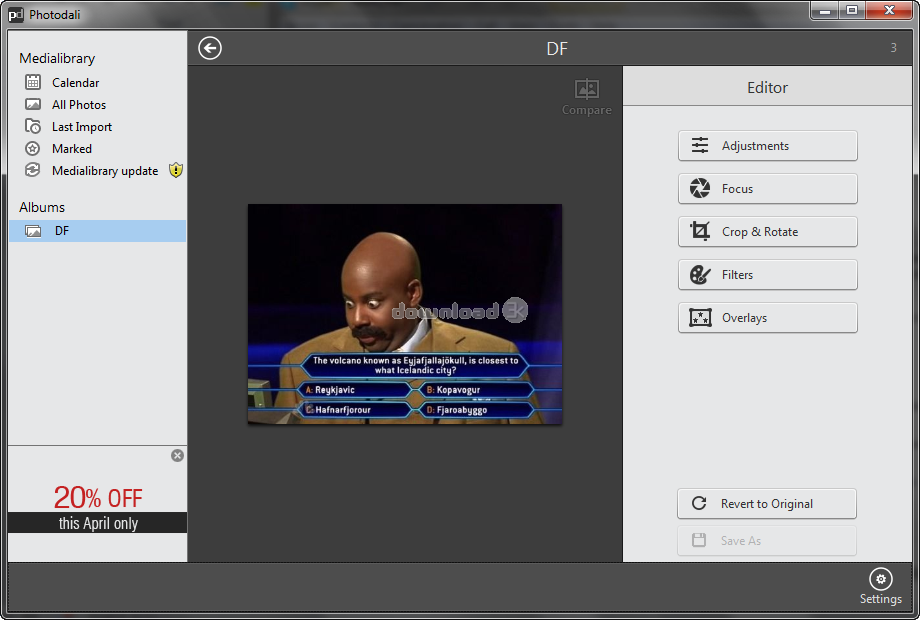
Task: Click the photo preview image
Action: coord(405,314)
